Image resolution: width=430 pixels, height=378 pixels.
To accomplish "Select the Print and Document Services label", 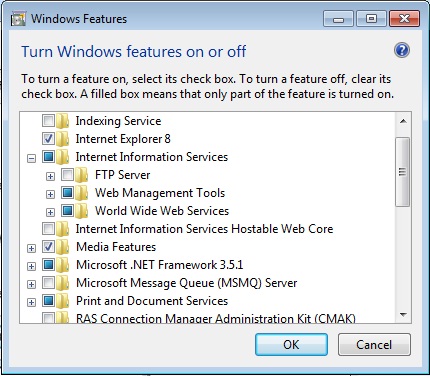I will pos(152,301).
